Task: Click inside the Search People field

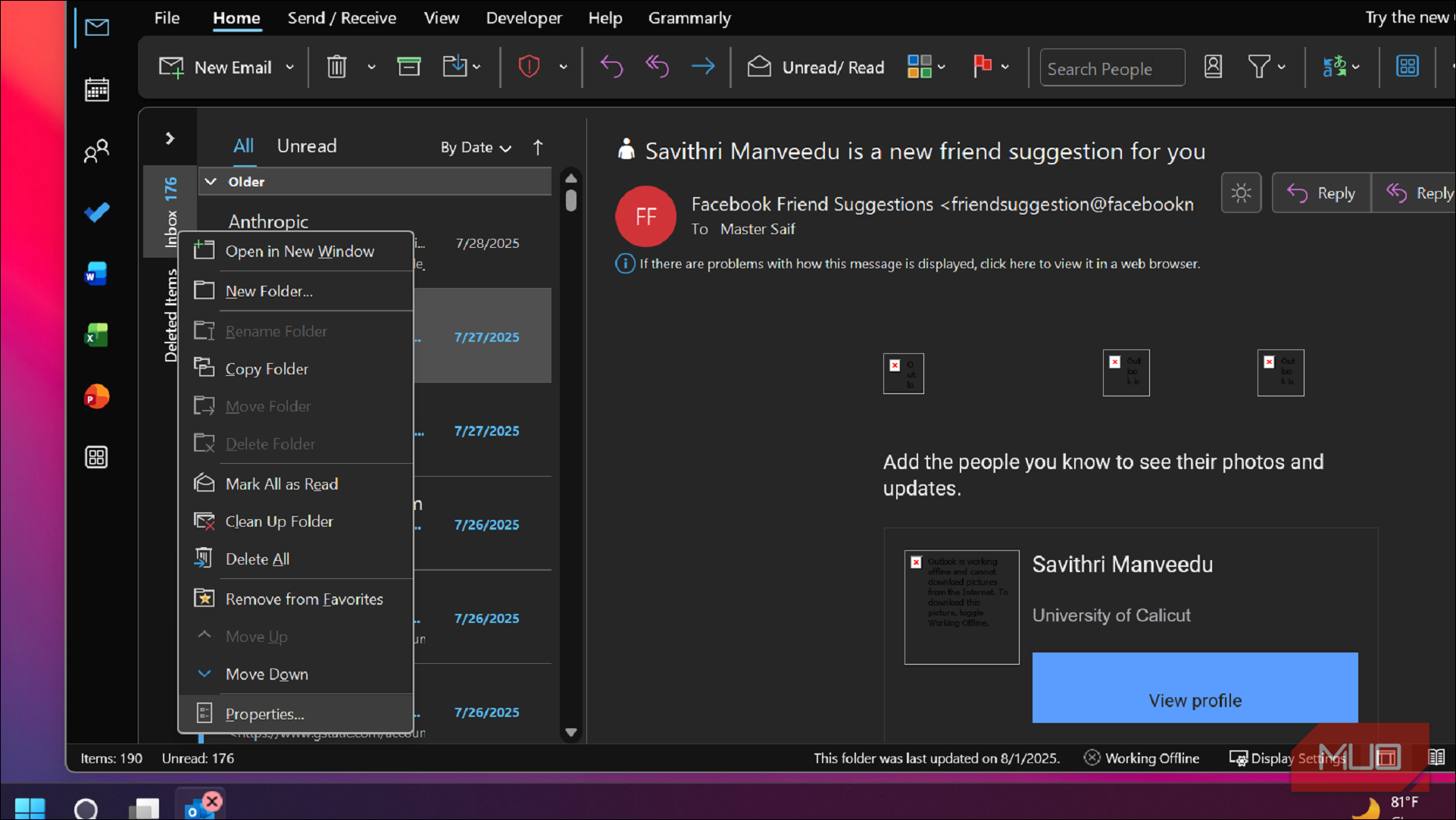Action: (1111, 67)
